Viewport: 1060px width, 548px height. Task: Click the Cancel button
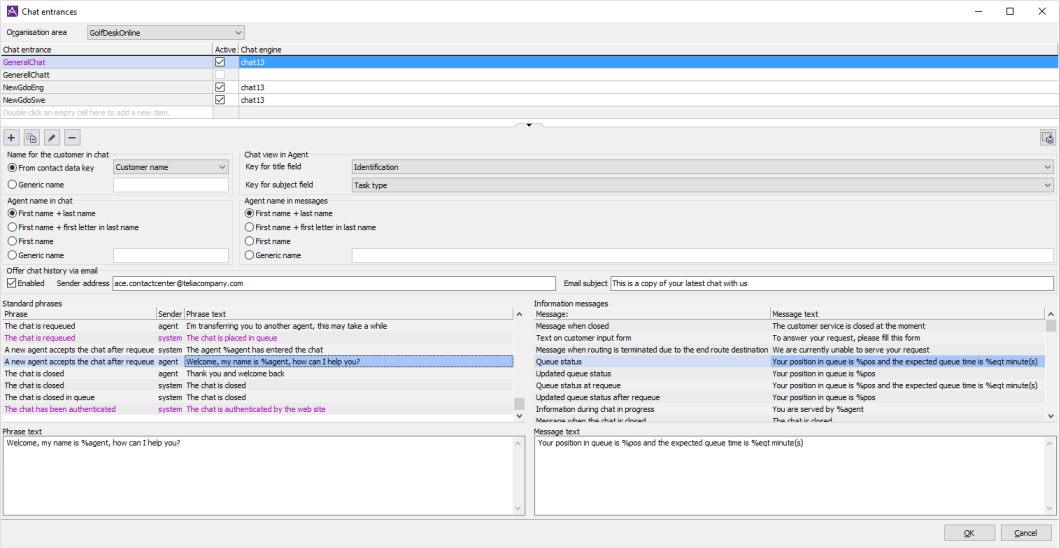pyautogui.click(x=1026, y=533)
